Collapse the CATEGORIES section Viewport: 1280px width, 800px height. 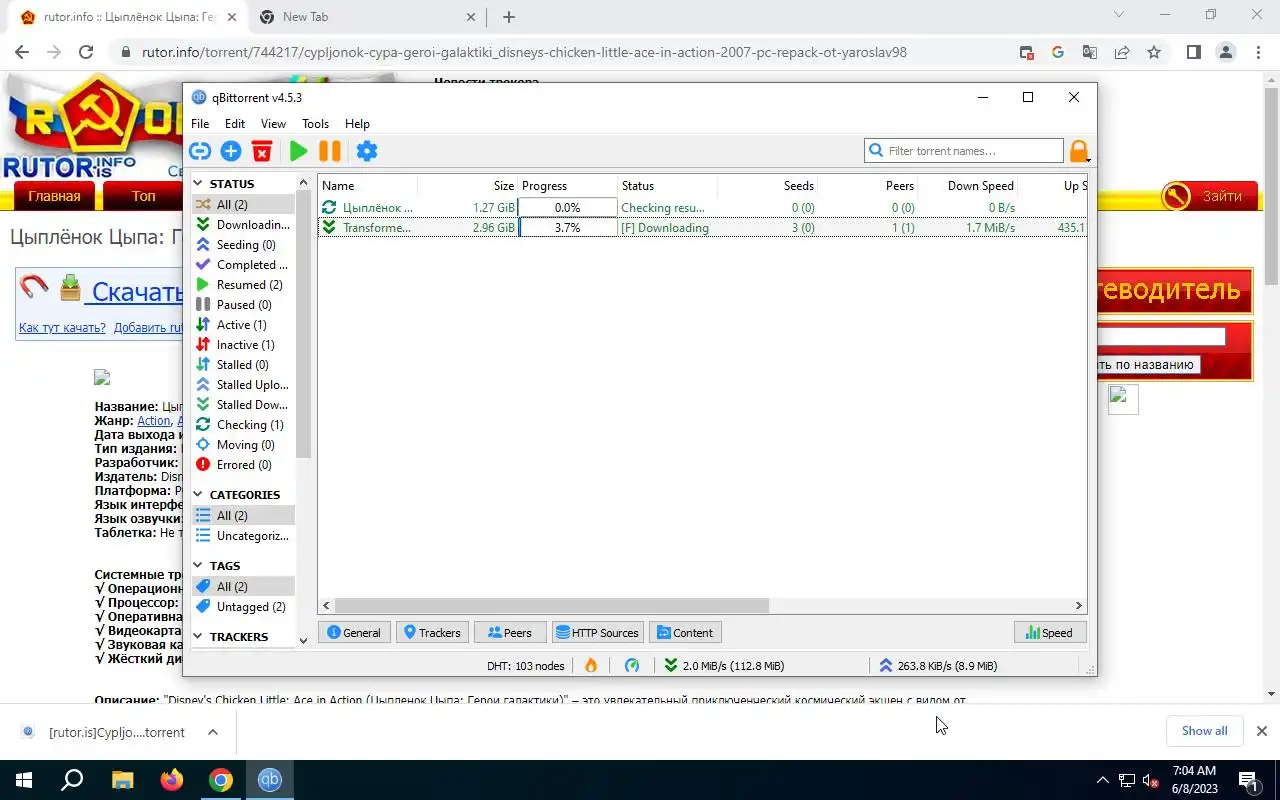click(x=198, y=495)
